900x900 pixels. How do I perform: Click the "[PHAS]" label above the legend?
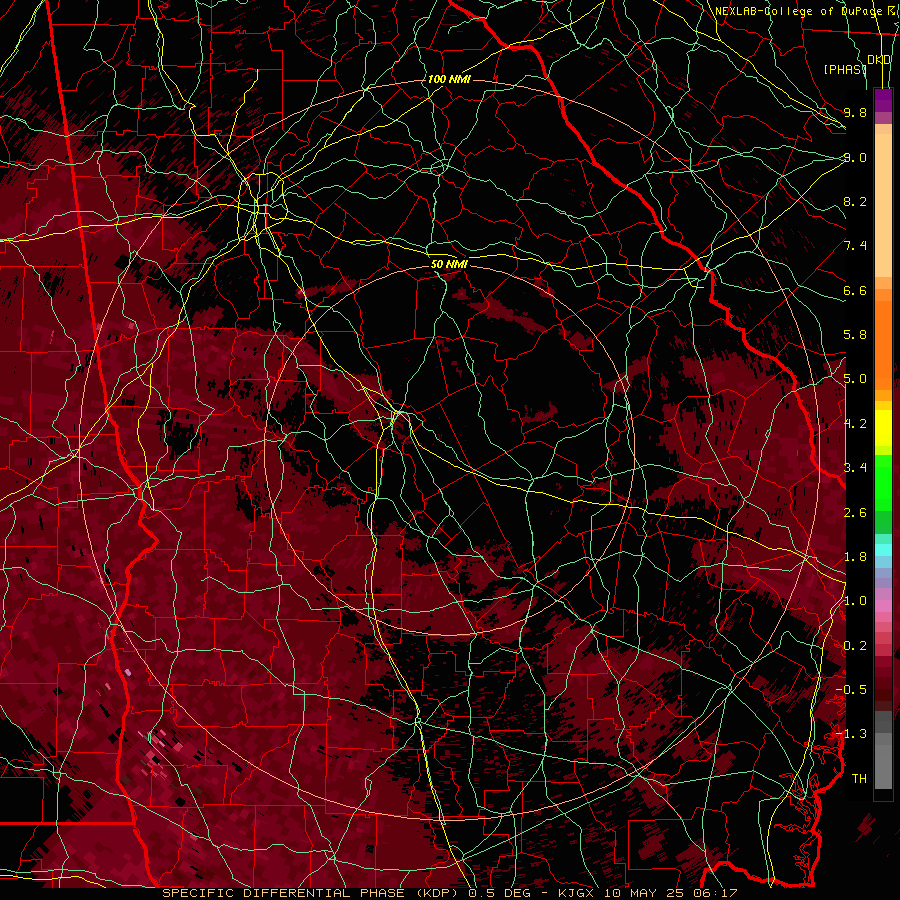point(845,69)
